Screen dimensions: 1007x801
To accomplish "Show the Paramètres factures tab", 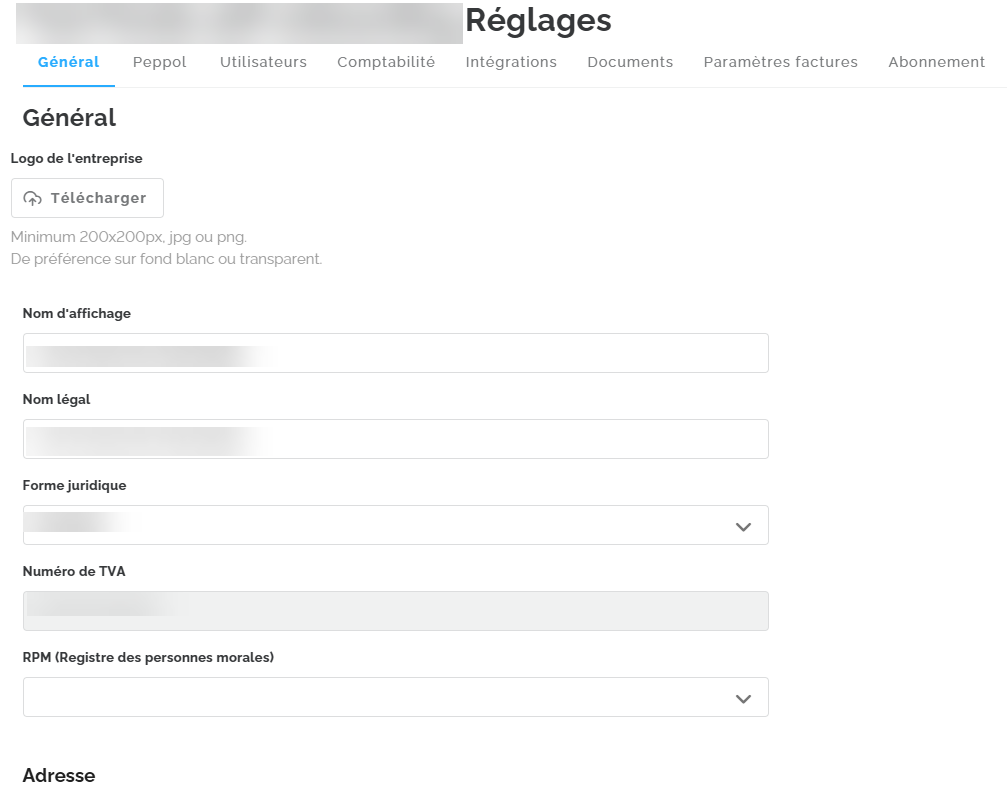I will (x=780, y=62).
